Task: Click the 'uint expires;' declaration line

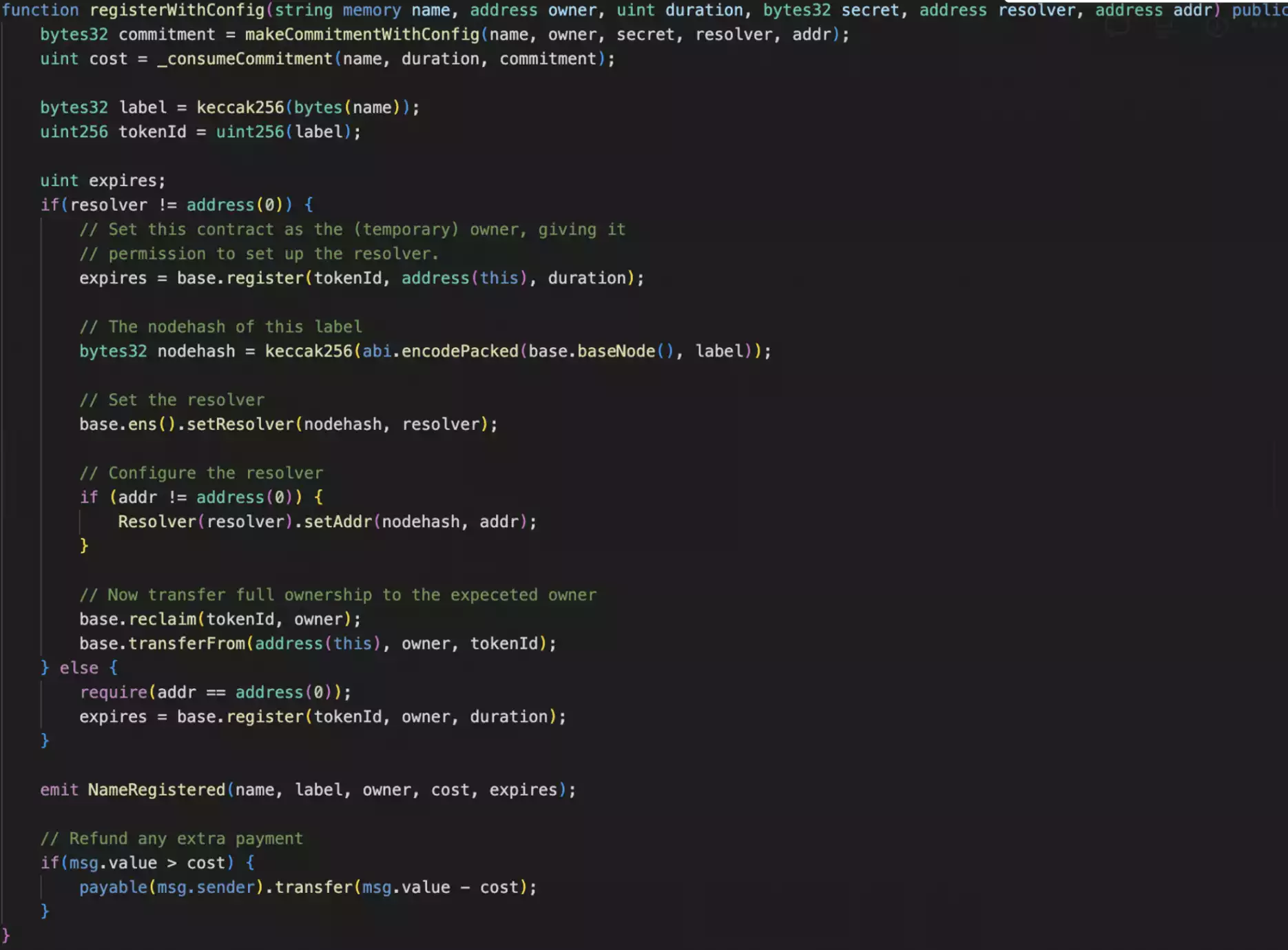Action: pyautogui.click(x=103, y=180)
